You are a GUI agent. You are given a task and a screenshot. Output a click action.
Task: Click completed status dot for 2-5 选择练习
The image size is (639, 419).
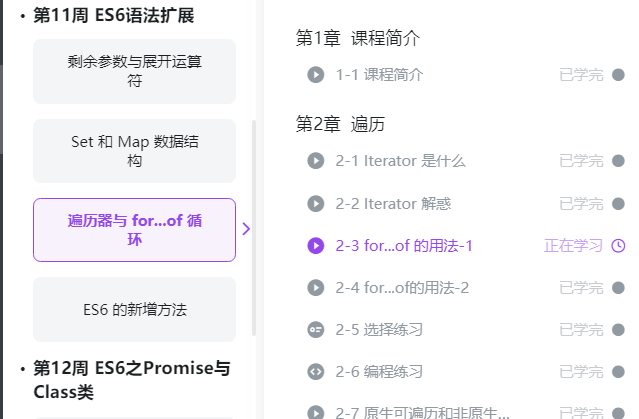[x=618, y=329]
